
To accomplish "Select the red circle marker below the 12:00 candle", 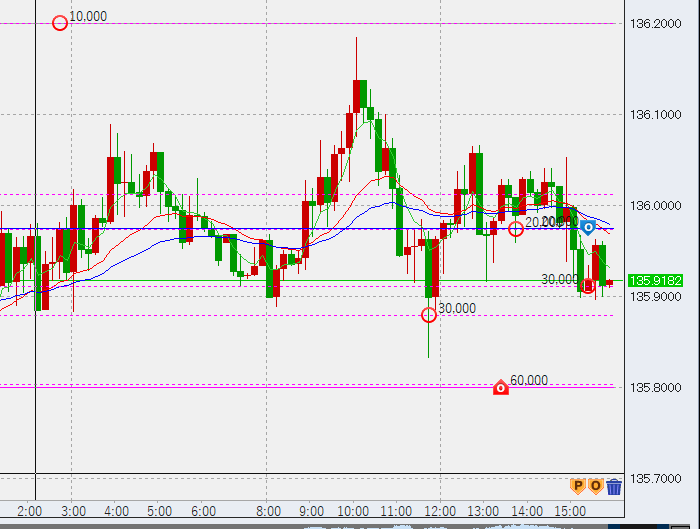I will pyautogui.click(x=429, y=315).
